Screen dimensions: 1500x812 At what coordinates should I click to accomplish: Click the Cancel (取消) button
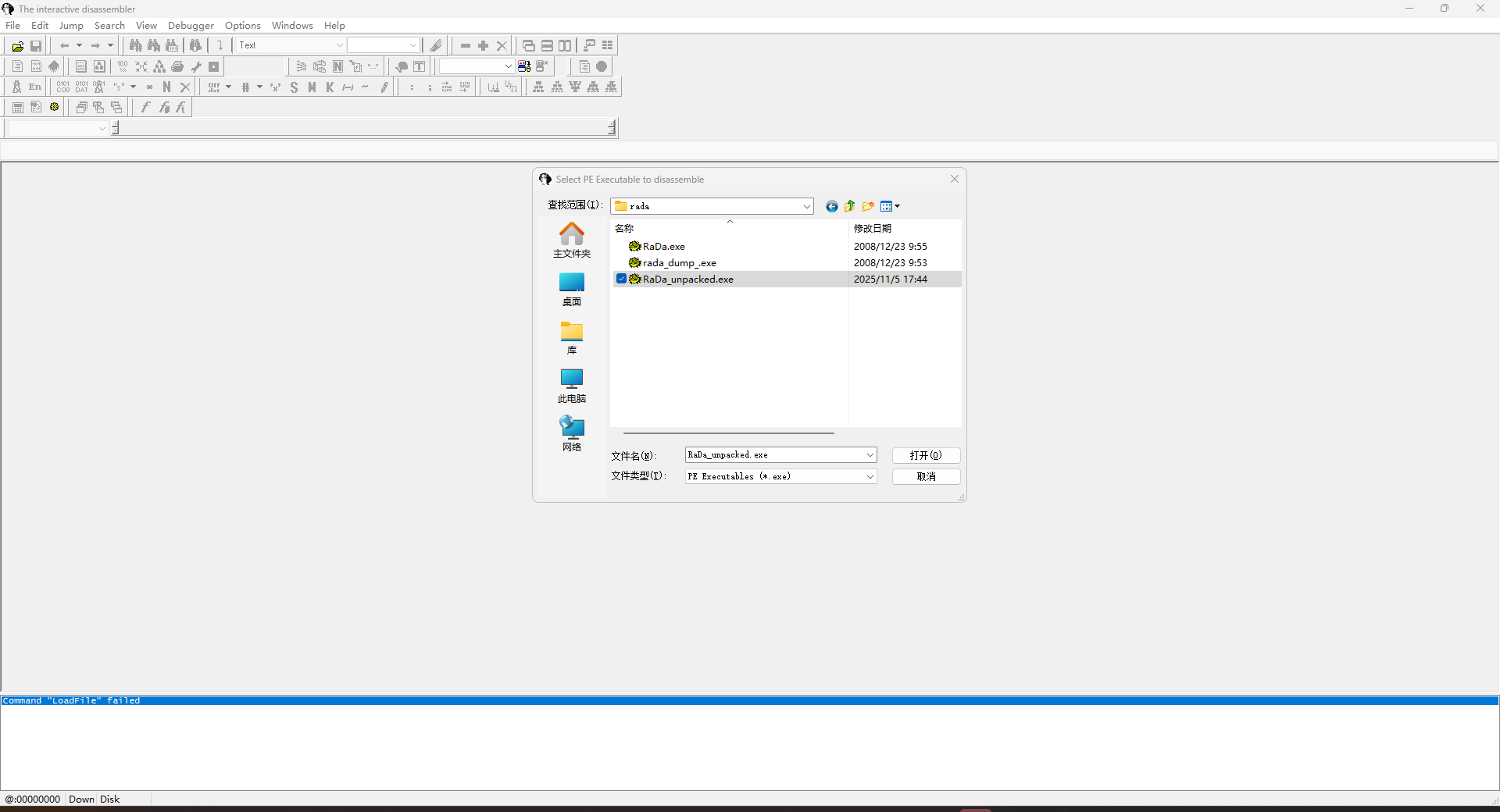click(926, 476)
